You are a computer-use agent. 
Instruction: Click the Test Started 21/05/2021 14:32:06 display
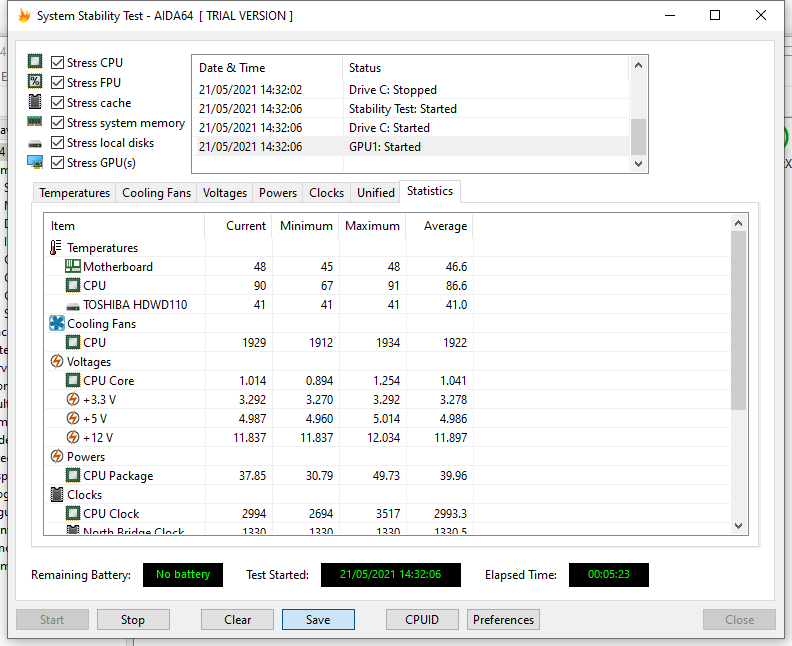pos(390,575)
